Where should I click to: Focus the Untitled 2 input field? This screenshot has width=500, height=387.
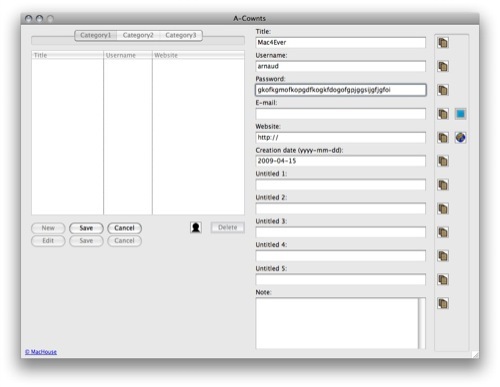point(341,209)
